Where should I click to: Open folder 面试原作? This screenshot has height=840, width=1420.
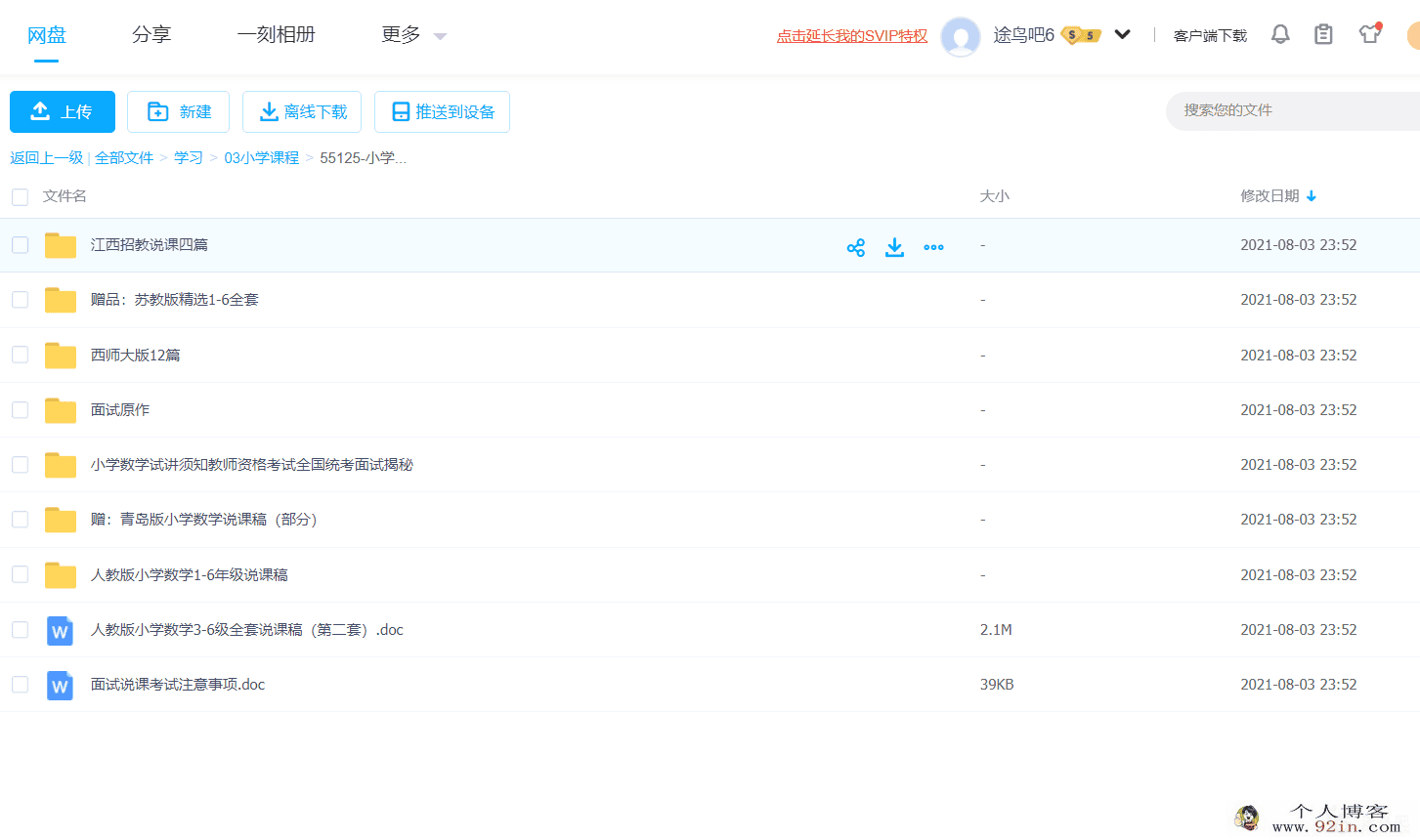pos(120,410)
